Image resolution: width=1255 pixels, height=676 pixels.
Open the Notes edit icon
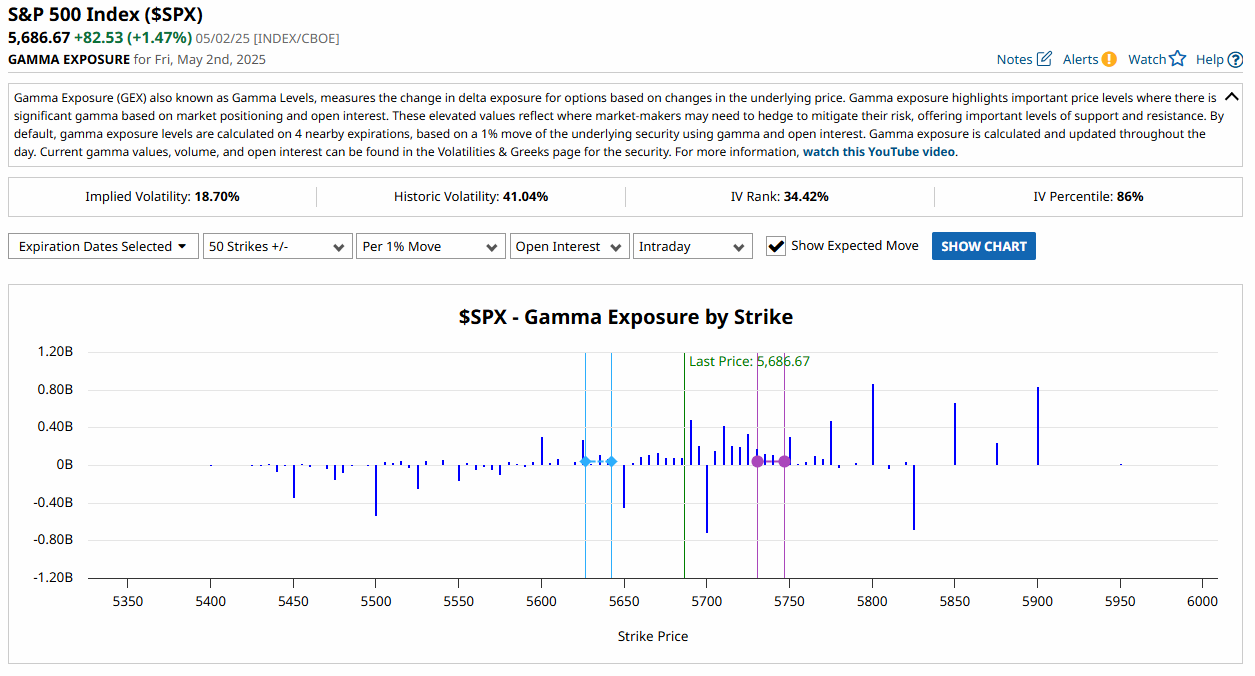1044,59
